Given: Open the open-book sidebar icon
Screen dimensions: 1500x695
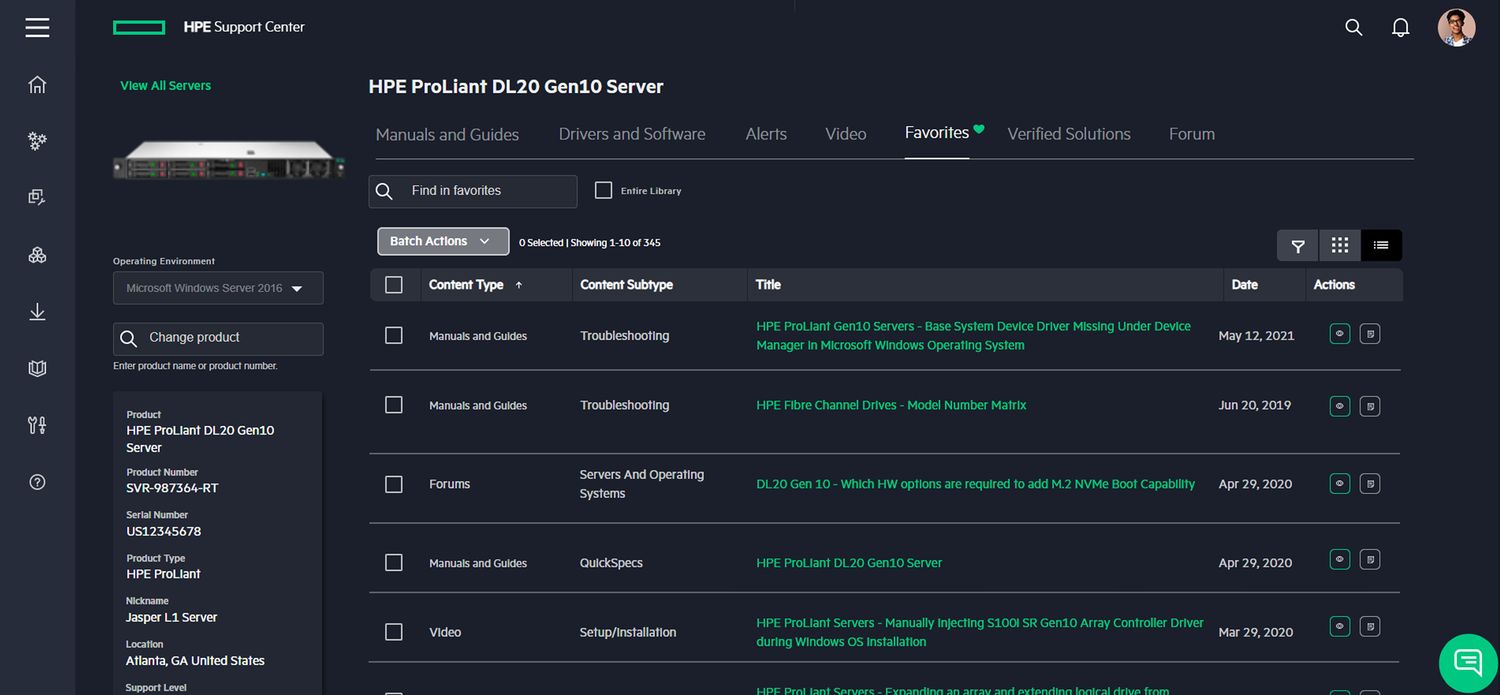Looking at the screenshot, I should tap(37, 368).
